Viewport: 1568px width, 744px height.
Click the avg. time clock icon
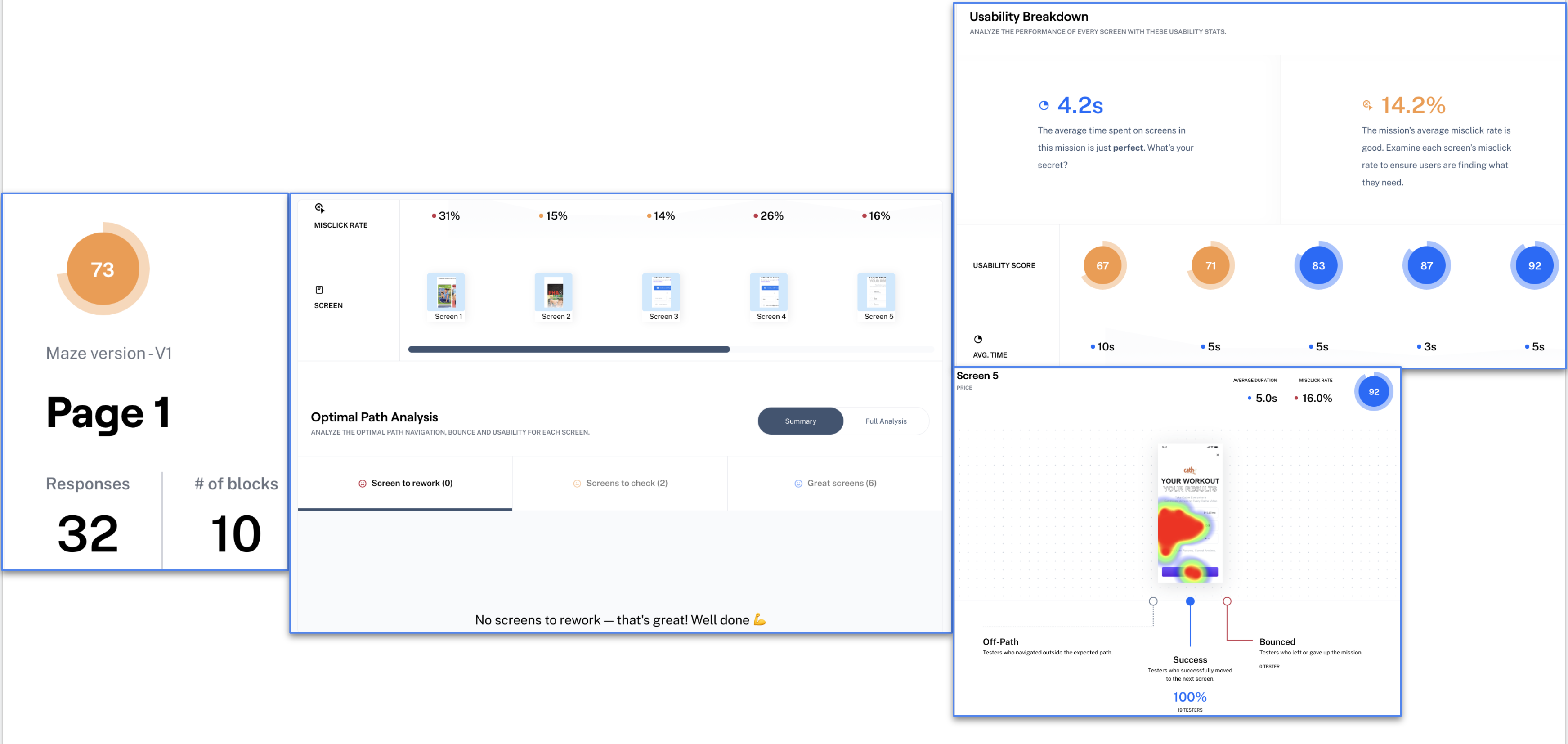[977, 339]
